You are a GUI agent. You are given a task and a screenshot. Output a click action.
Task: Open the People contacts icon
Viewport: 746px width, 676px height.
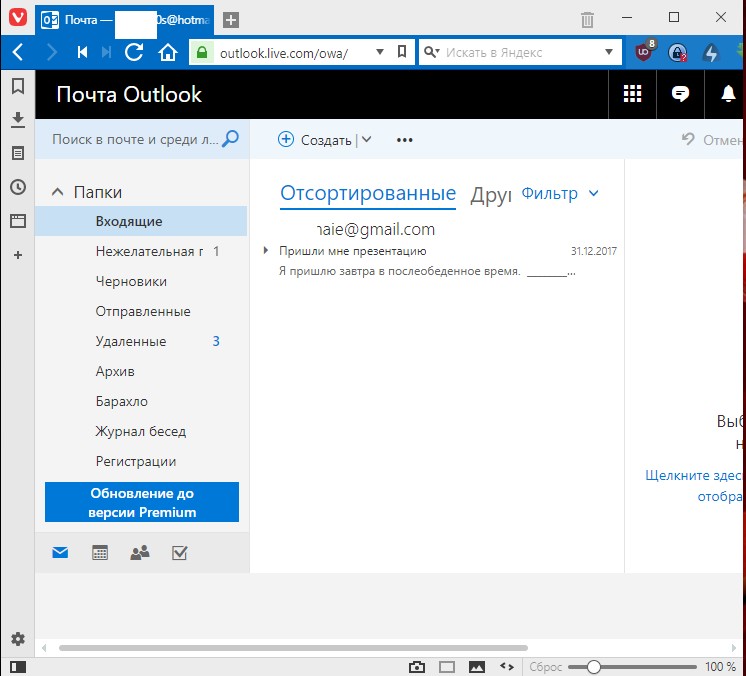coord(140,552)
